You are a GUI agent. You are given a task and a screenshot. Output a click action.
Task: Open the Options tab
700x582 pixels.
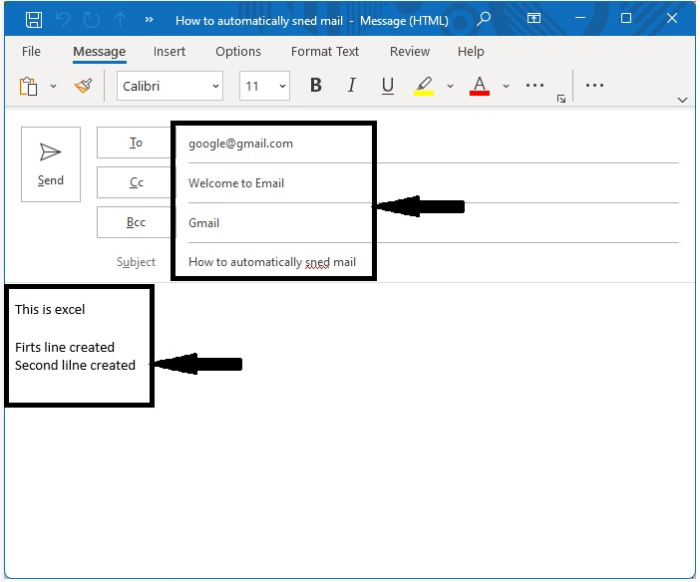(x=238, y=51)
